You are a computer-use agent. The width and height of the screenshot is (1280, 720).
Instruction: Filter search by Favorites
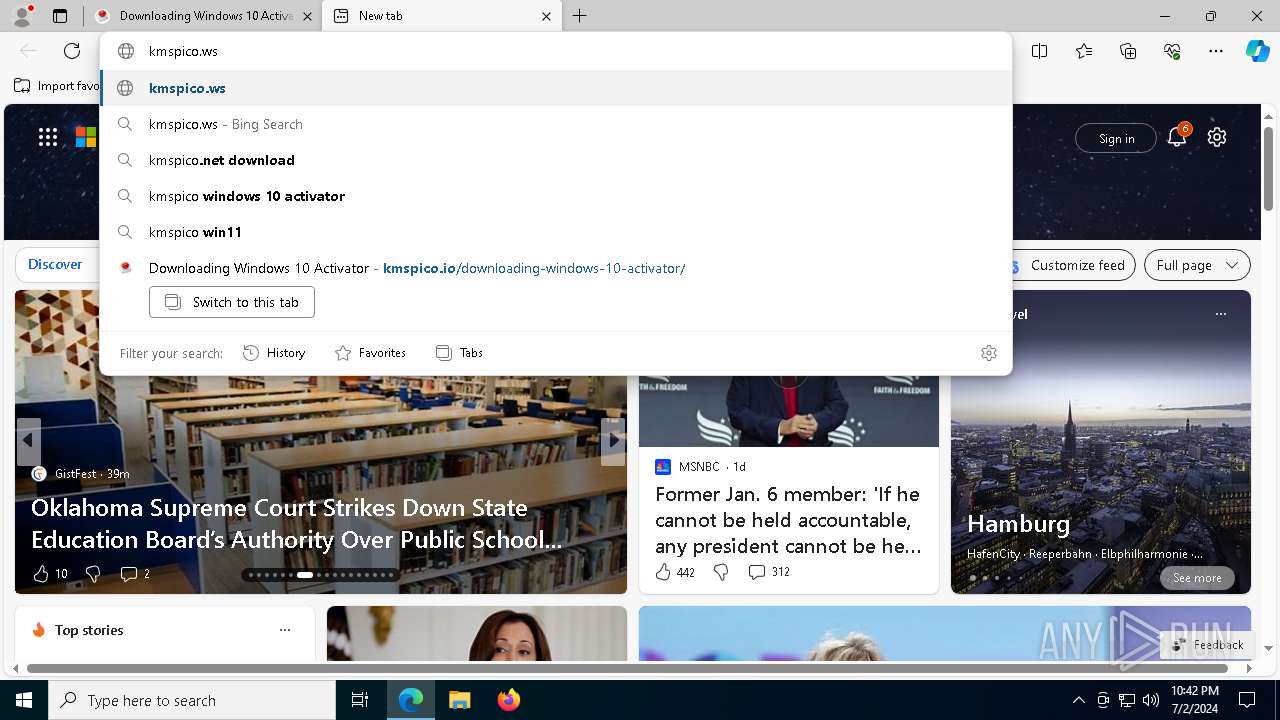[370, 353]
